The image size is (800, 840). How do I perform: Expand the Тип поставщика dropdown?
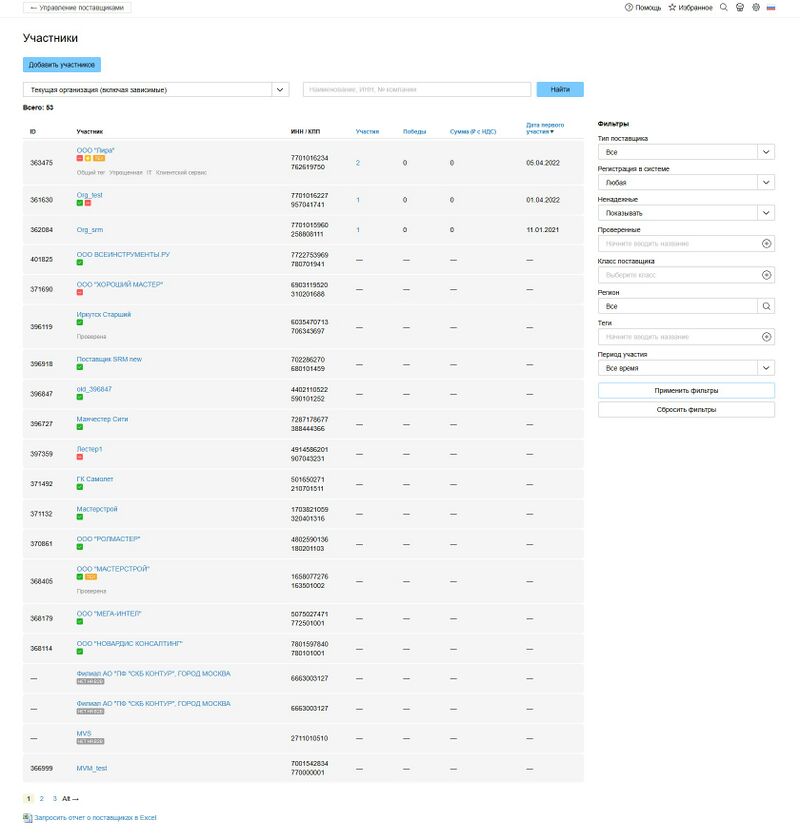766,152
